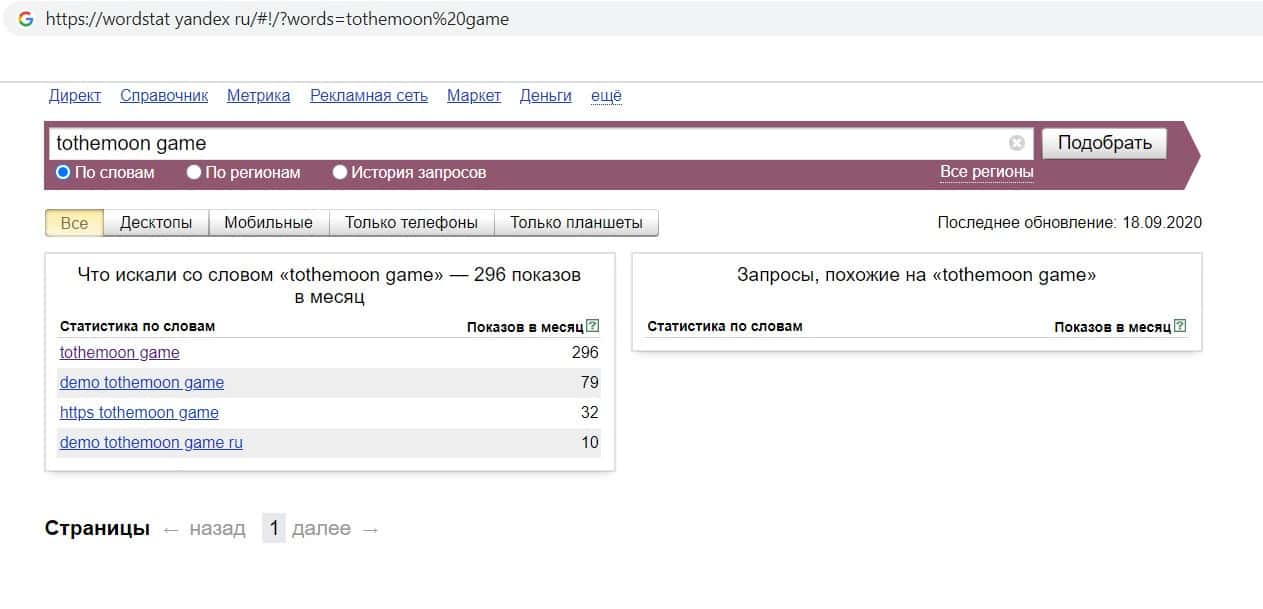Click the browser address bar URL
Image resolution: width=1263 pixels, height=609 pixels.
tap(277, 19)
